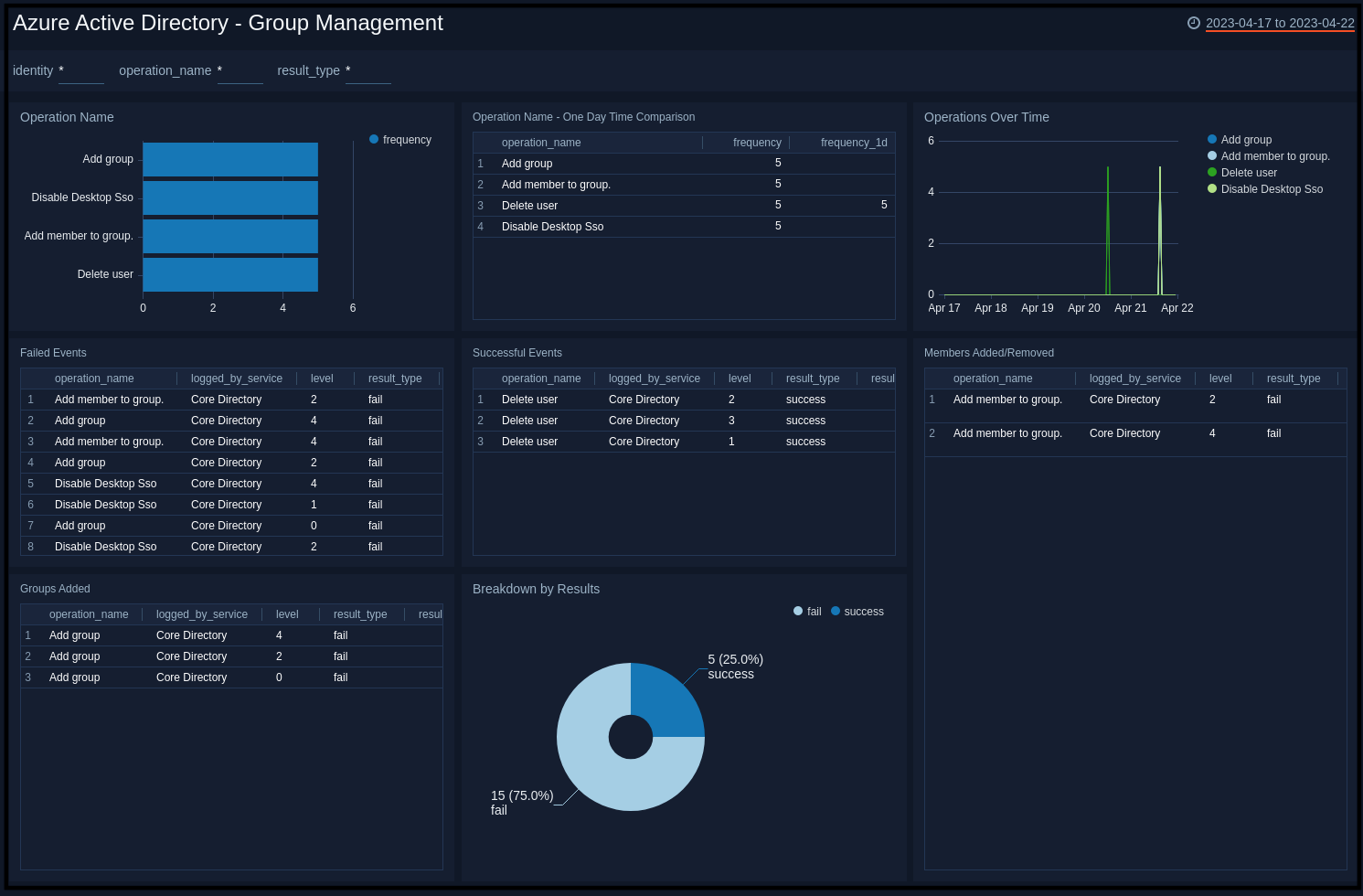
Task: Sort Groups Added by level header
Action: coord(287,614)
